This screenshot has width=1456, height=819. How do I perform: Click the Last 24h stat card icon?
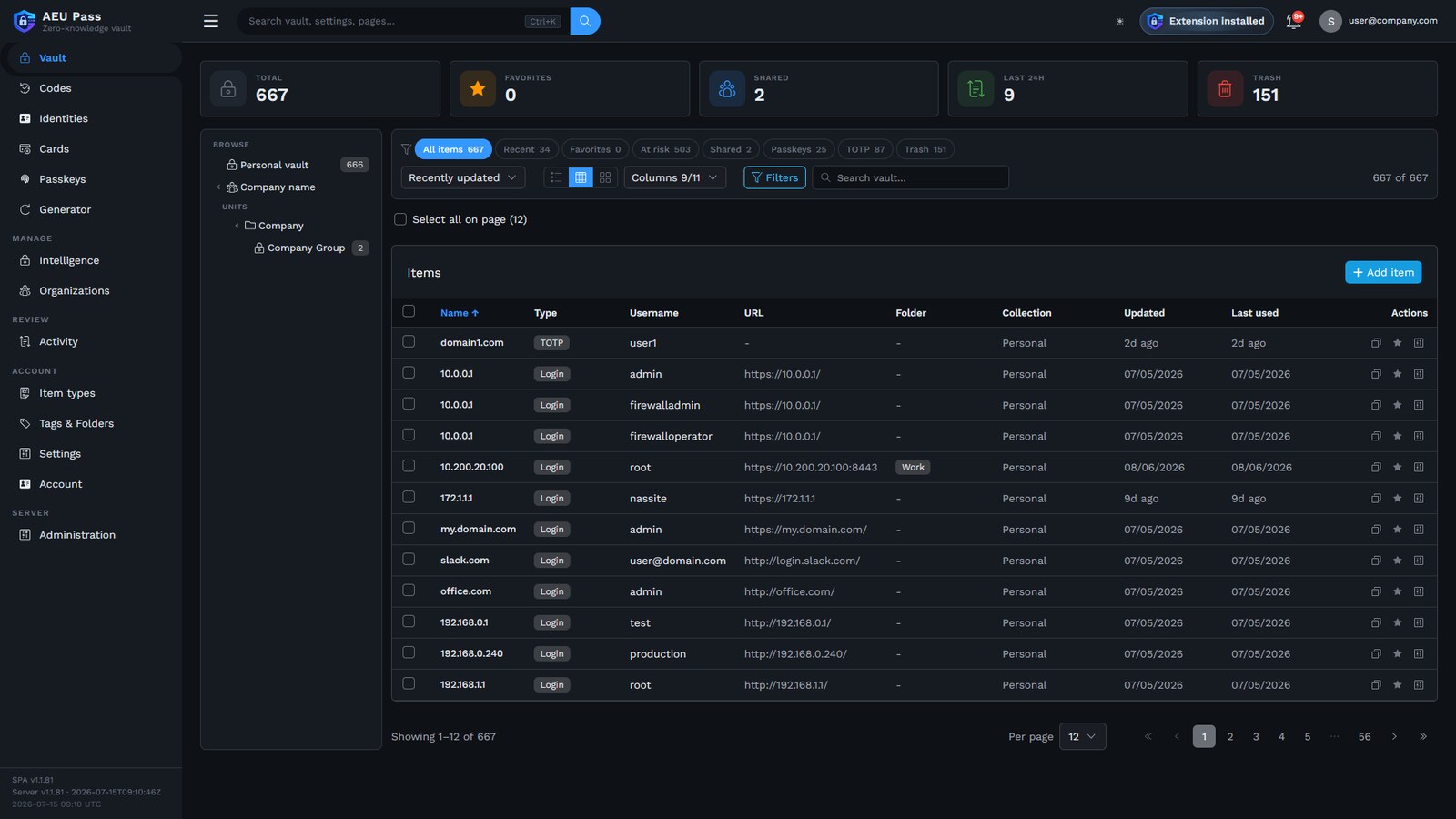click(976, 89)
